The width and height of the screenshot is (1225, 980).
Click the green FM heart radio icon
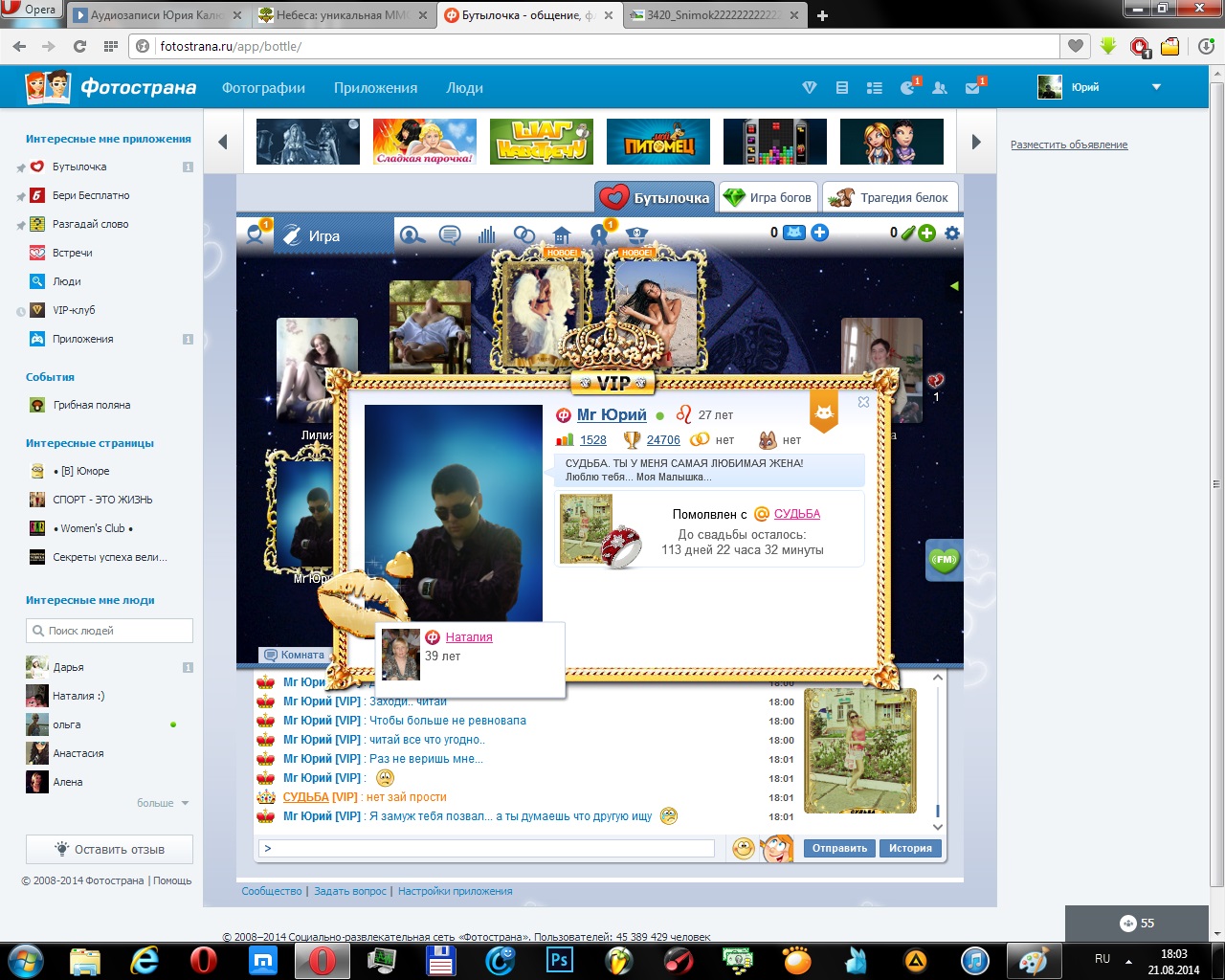pos(945,560)
